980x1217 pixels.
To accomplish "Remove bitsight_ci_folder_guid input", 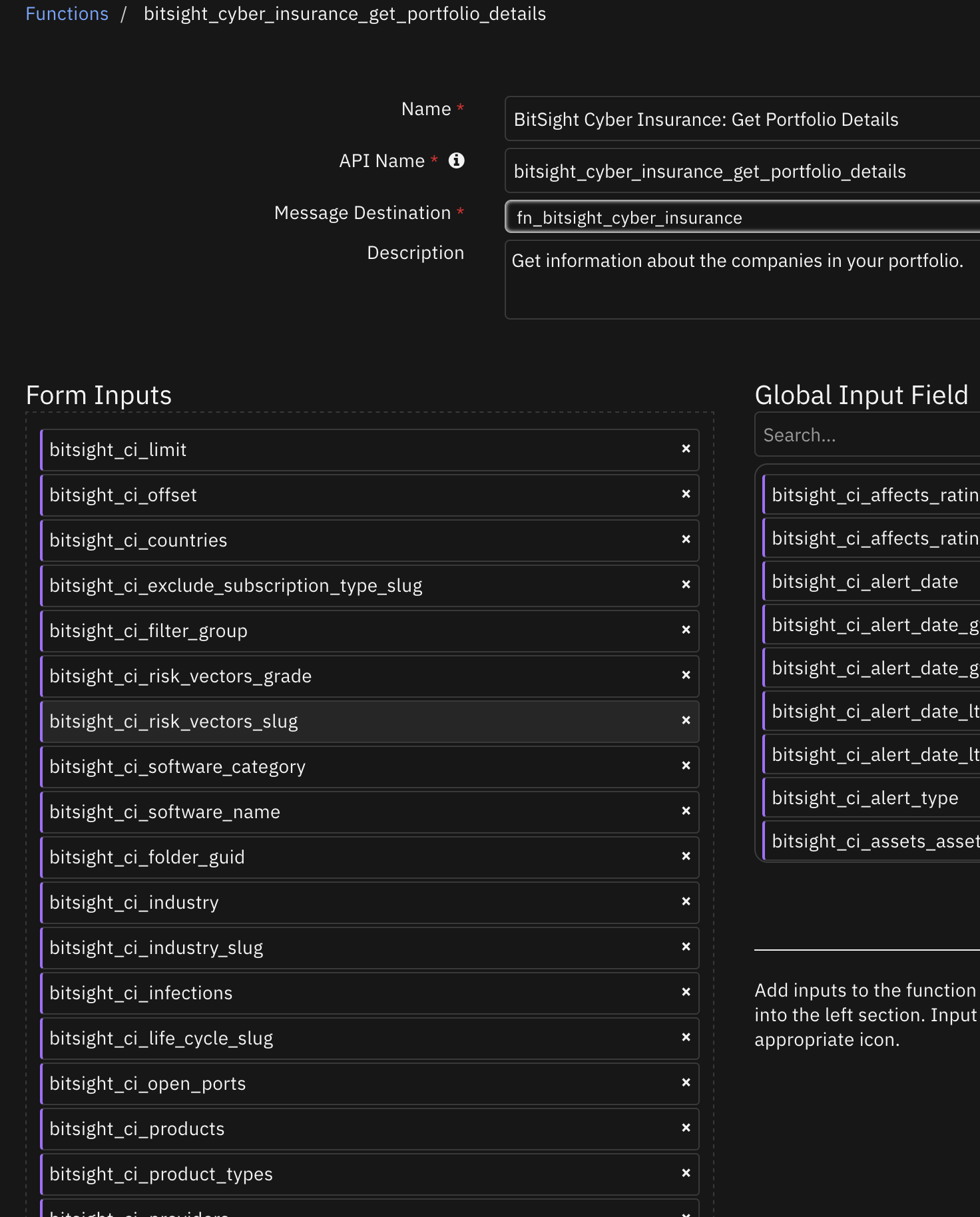I will click(x=686, y=856).
